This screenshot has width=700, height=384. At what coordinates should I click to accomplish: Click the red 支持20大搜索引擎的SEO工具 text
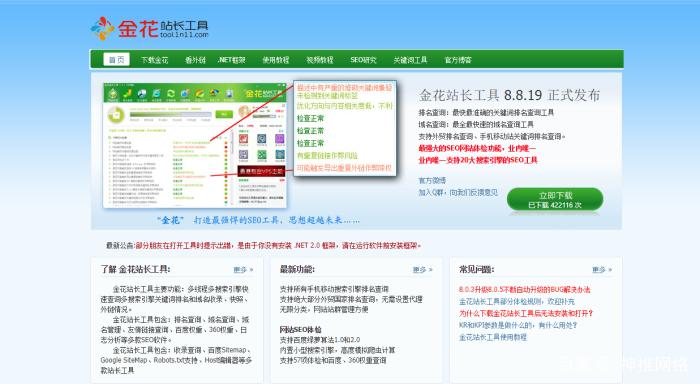tap(478, 160)
